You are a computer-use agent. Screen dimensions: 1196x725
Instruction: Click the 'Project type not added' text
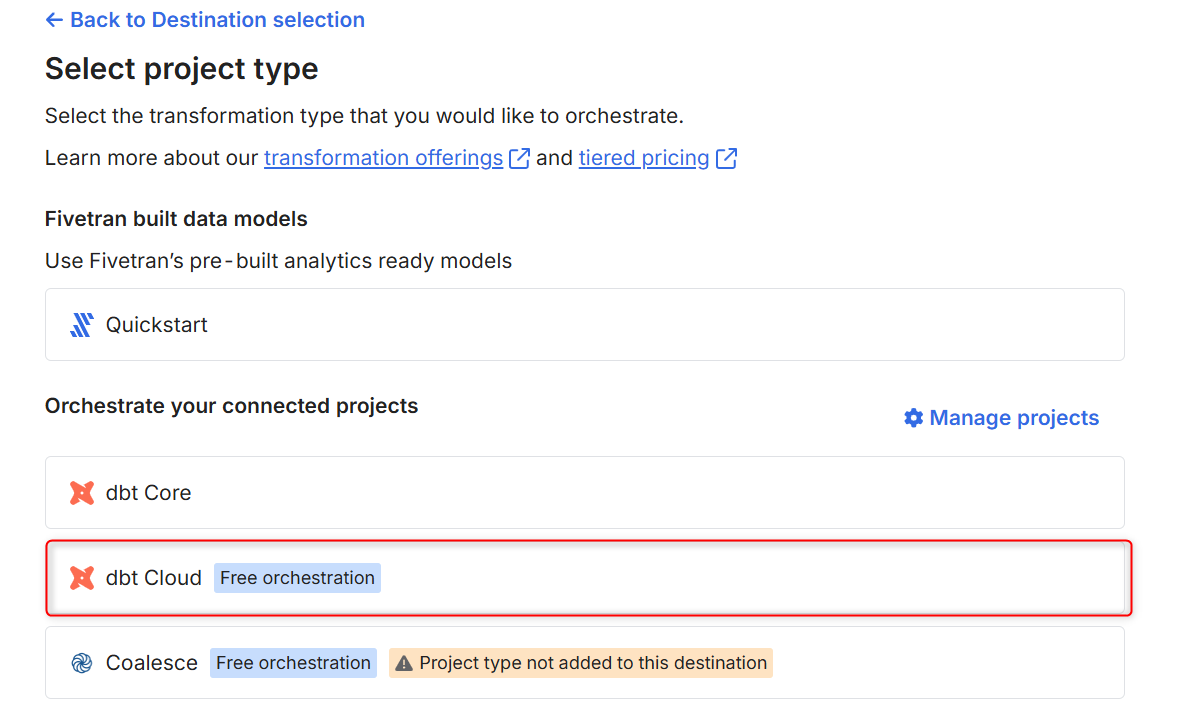click(x=593, y=663)
